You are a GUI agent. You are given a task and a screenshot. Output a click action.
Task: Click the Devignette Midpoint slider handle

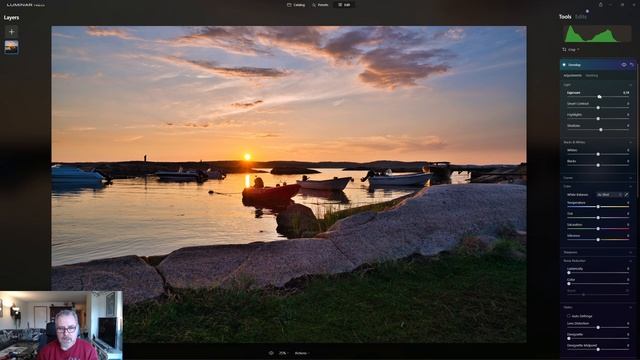click(x=598, y=349)
